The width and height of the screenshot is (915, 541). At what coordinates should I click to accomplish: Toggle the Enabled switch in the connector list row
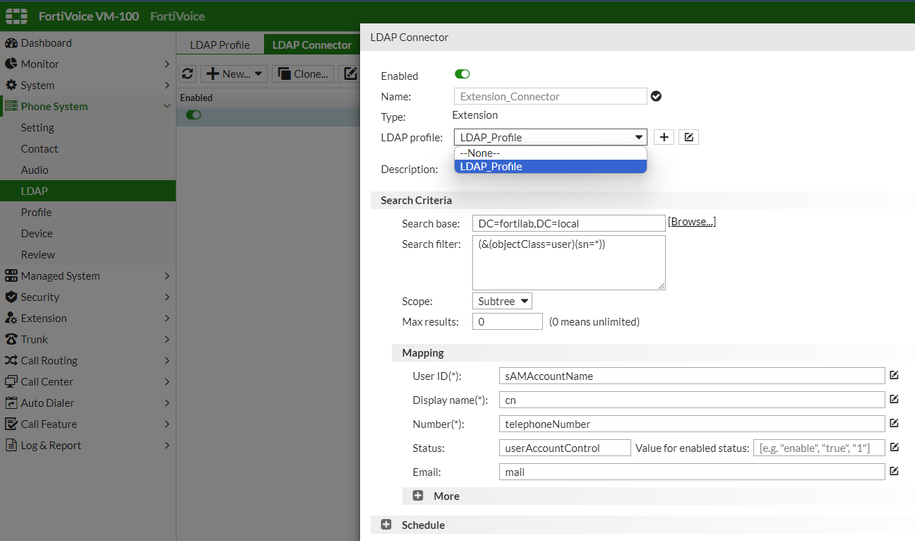(x=194, y=115)
